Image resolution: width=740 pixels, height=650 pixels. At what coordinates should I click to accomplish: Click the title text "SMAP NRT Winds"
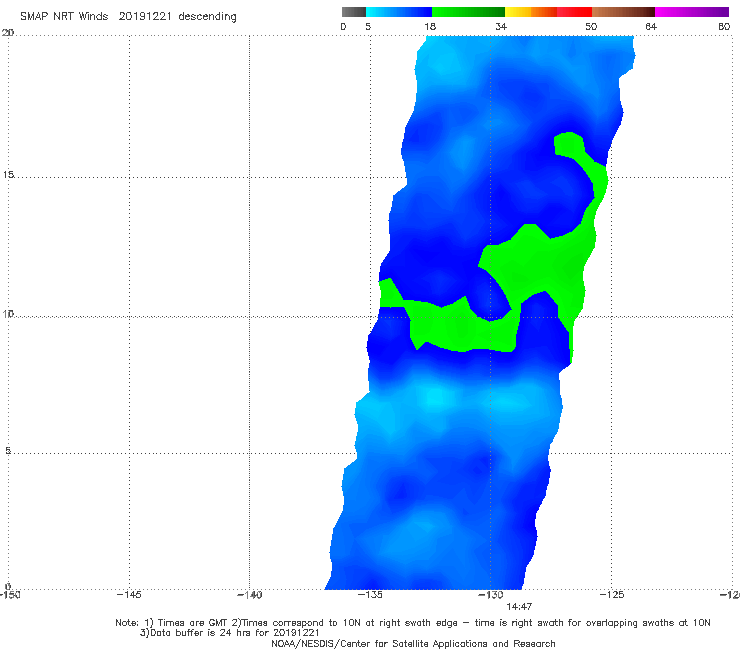[64, 16]
